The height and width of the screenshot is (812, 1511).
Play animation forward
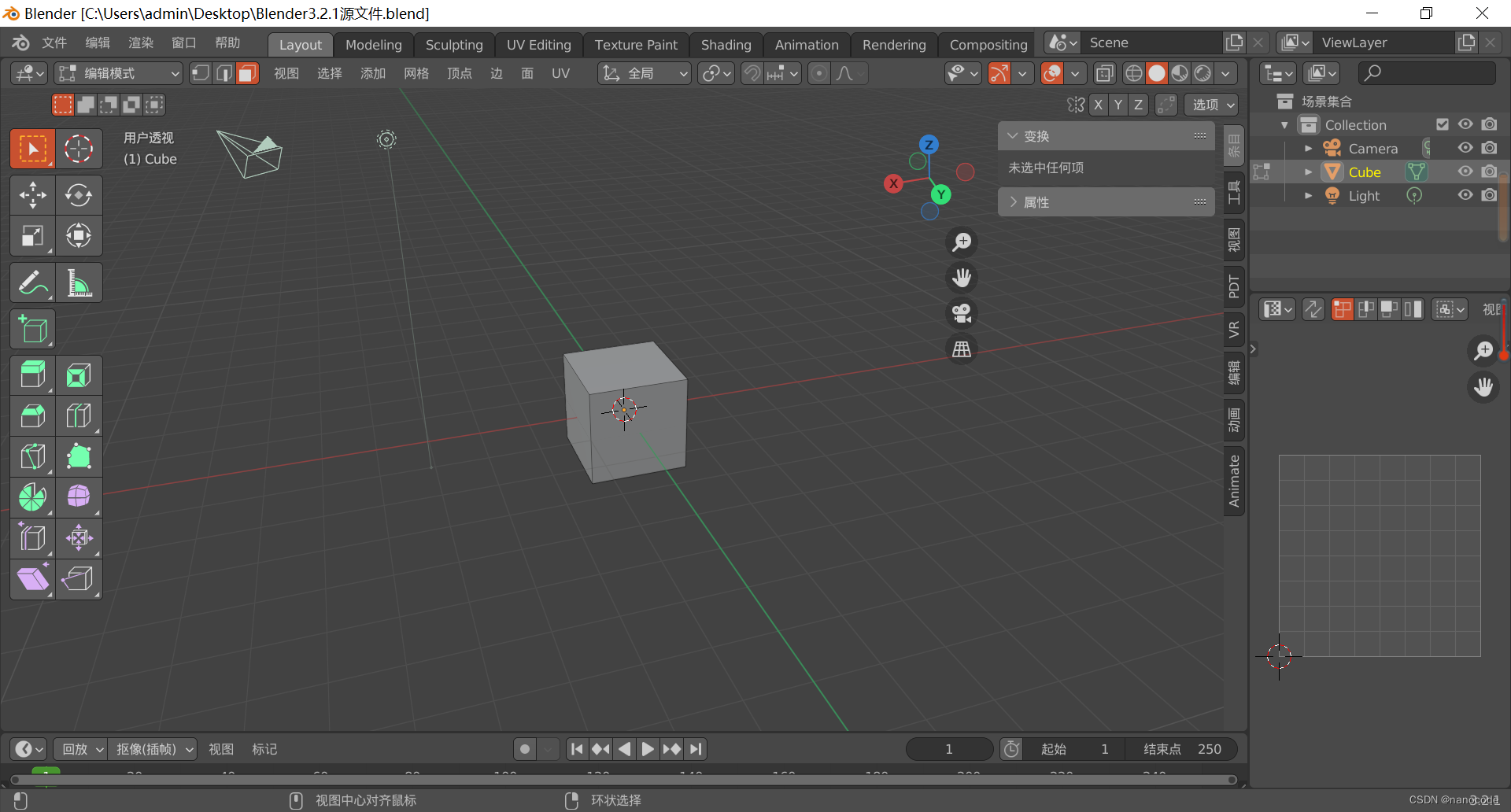pyautogui.click(x=647, y=749)
